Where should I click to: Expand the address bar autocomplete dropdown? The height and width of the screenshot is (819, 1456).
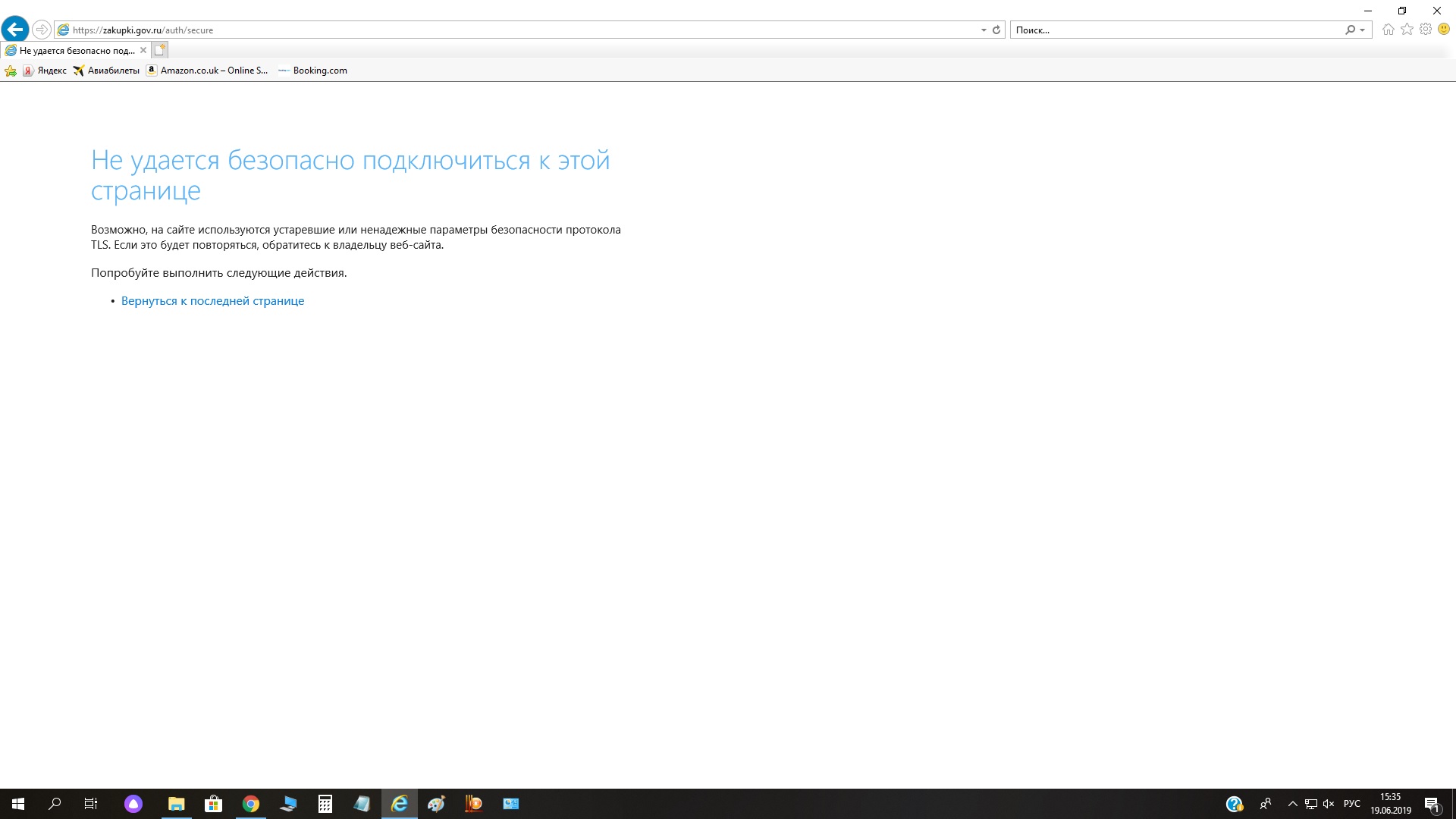click(984, 30)
